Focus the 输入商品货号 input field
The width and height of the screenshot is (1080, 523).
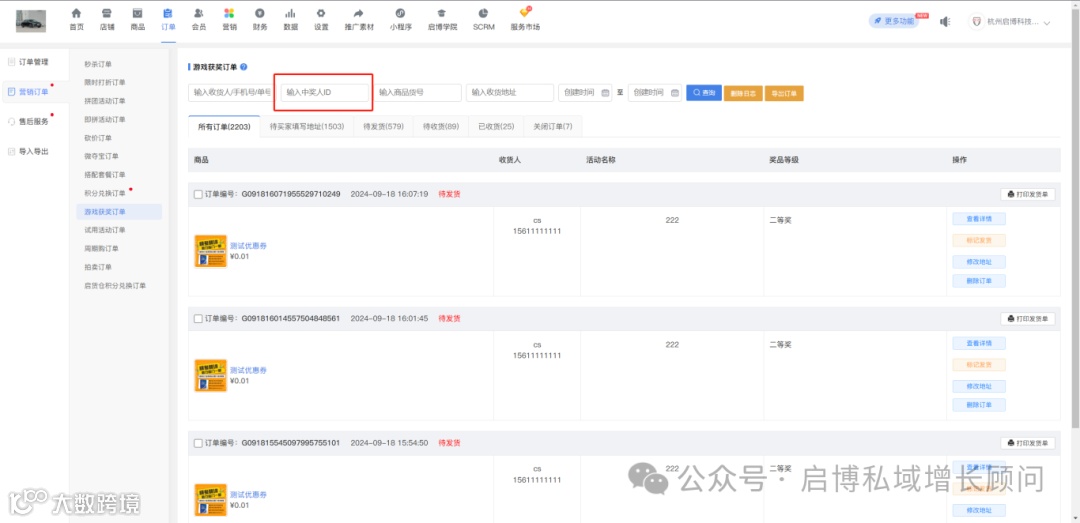(417, 92)
